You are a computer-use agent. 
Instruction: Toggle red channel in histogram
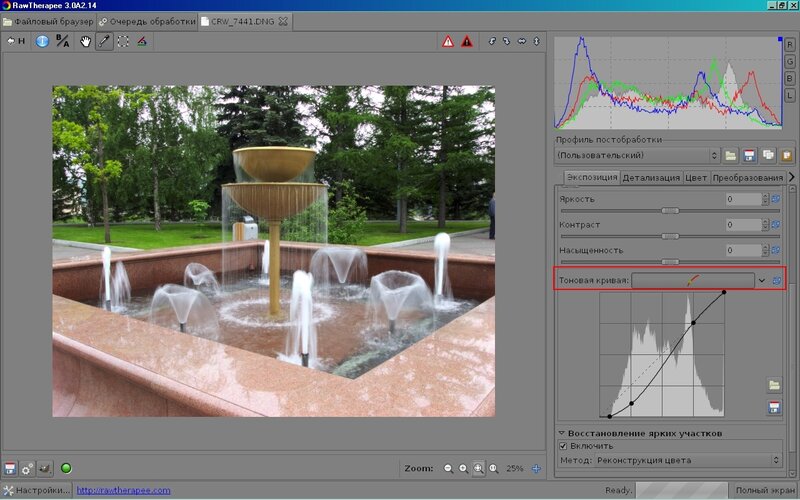(790, 45)
